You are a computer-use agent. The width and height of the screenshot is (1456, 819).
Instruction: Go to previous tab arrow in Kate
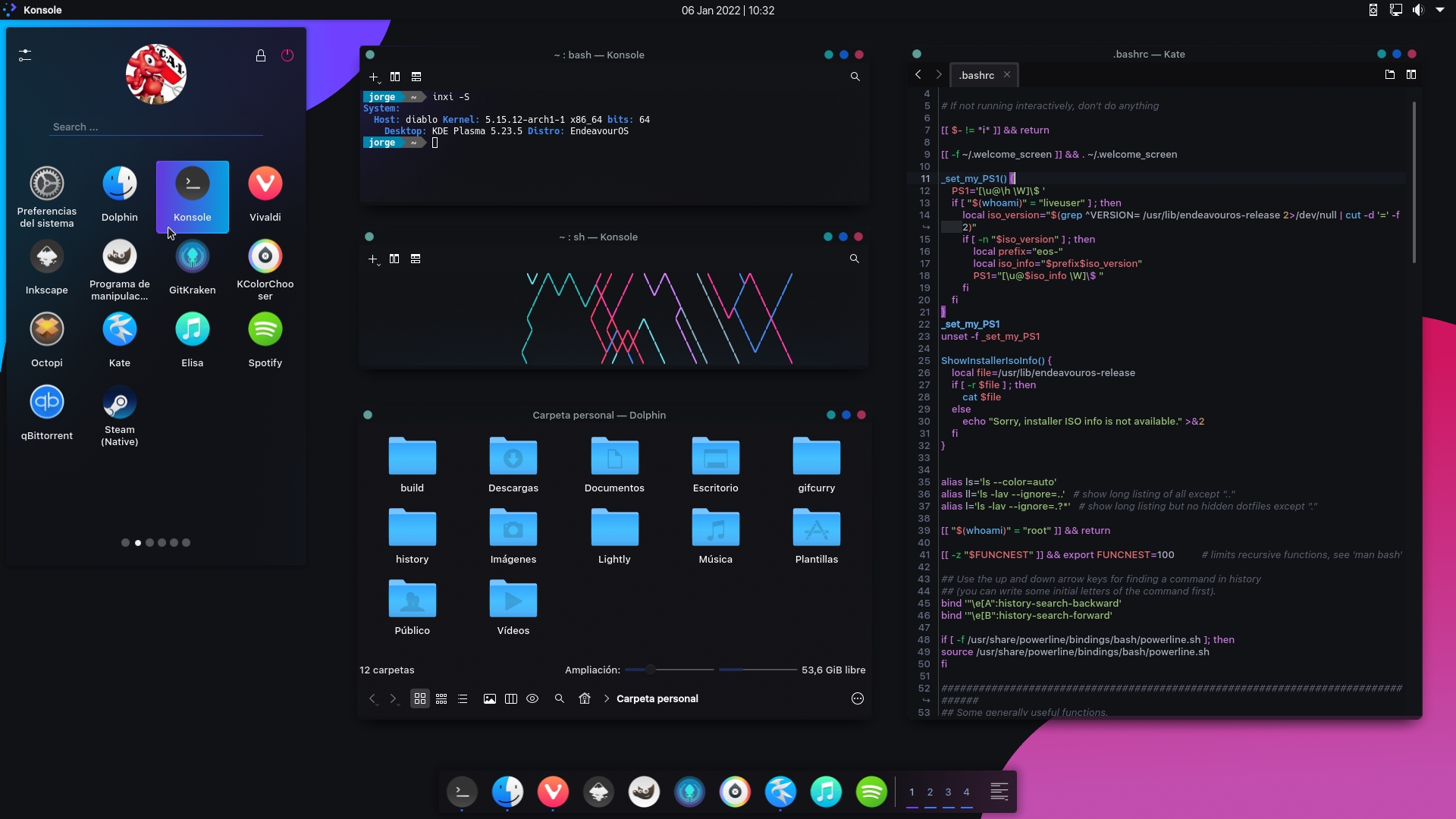pyautogui.click(x=918, y=74)
